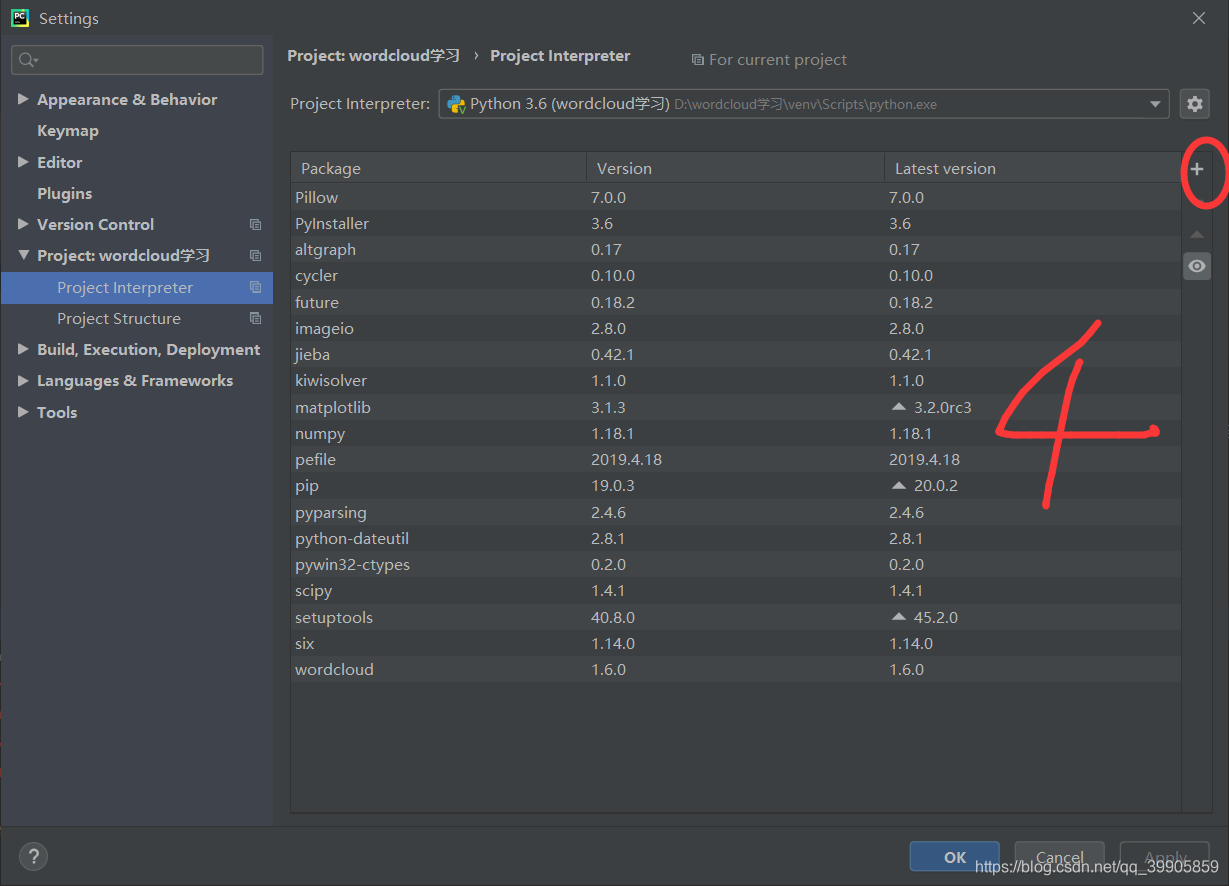
Task: Open the interpreter gear settings icon
Action: pyautogui.click(x=1194, y=104)
